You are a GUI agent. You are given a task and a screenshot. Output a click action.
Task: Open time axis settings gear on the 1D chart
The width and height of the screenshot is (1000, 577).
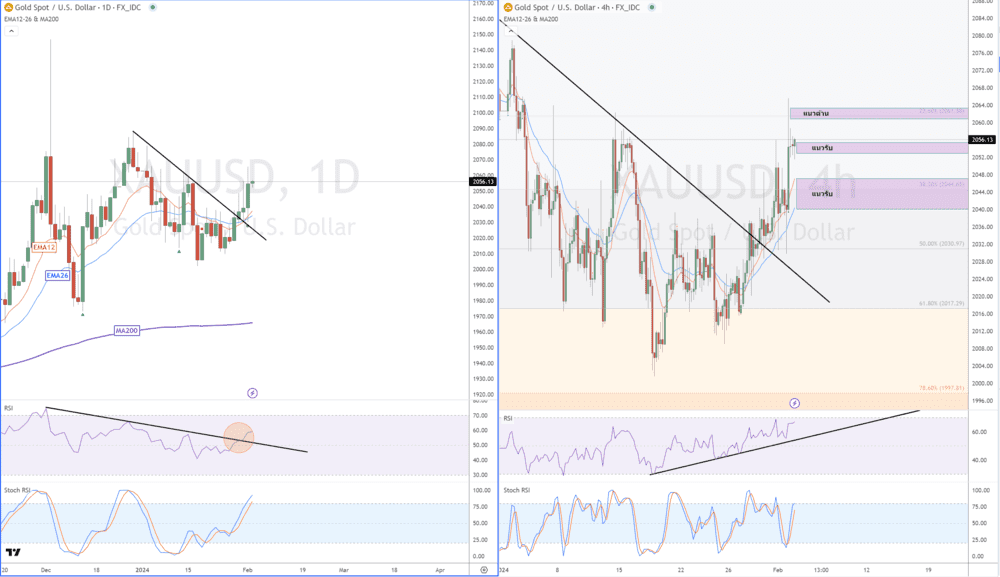[x=483, y=569]
